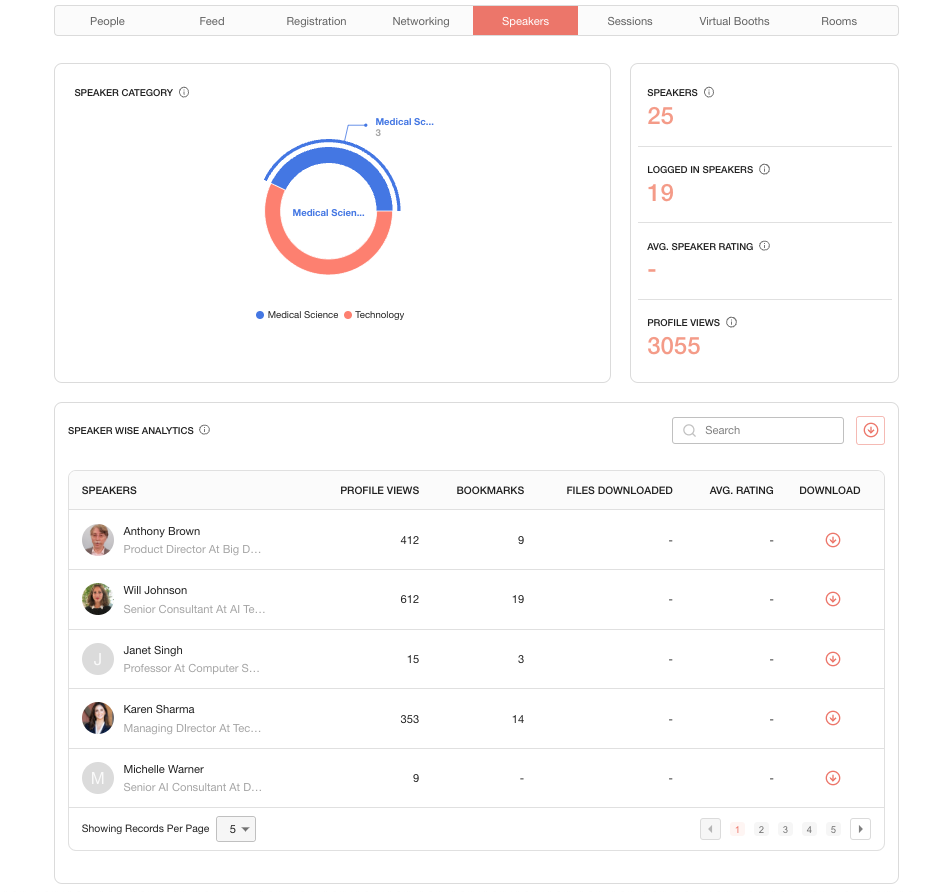Go to previous page arrow

click(x=710, y=829)
